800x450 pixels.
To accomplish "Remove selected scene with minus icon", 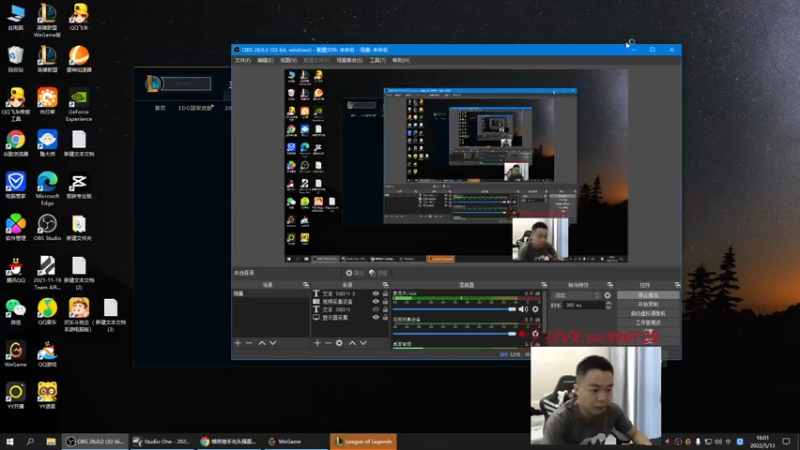I will coord(249,343).
